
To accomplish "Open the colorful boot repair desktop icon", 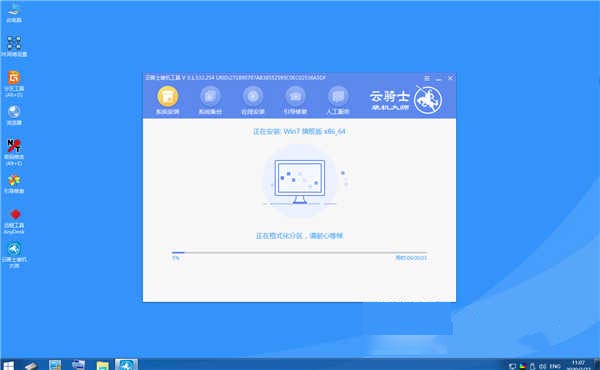I will coord(14,184).
